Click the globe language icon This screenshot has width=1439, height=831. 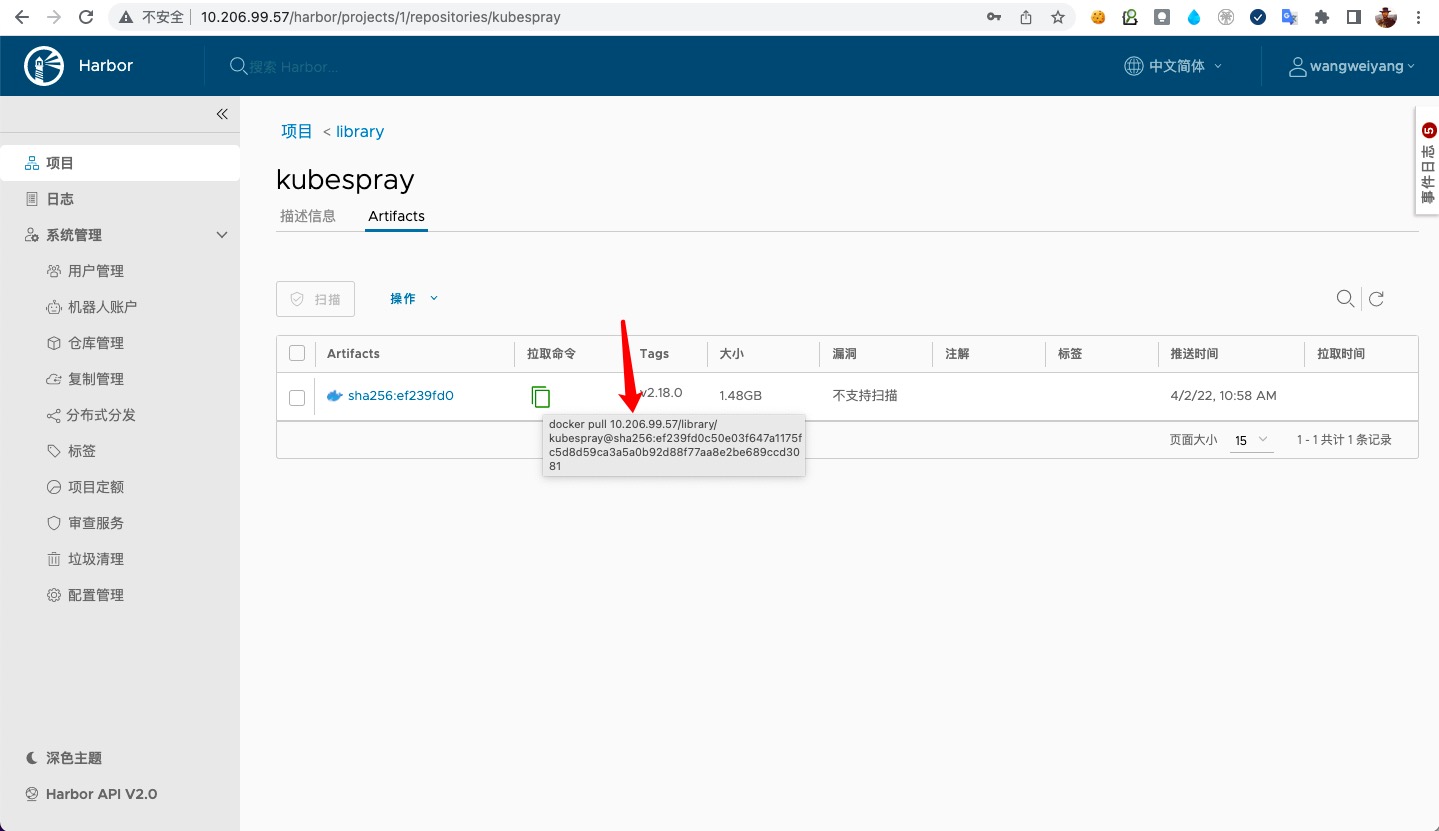tap(1134, 66)
